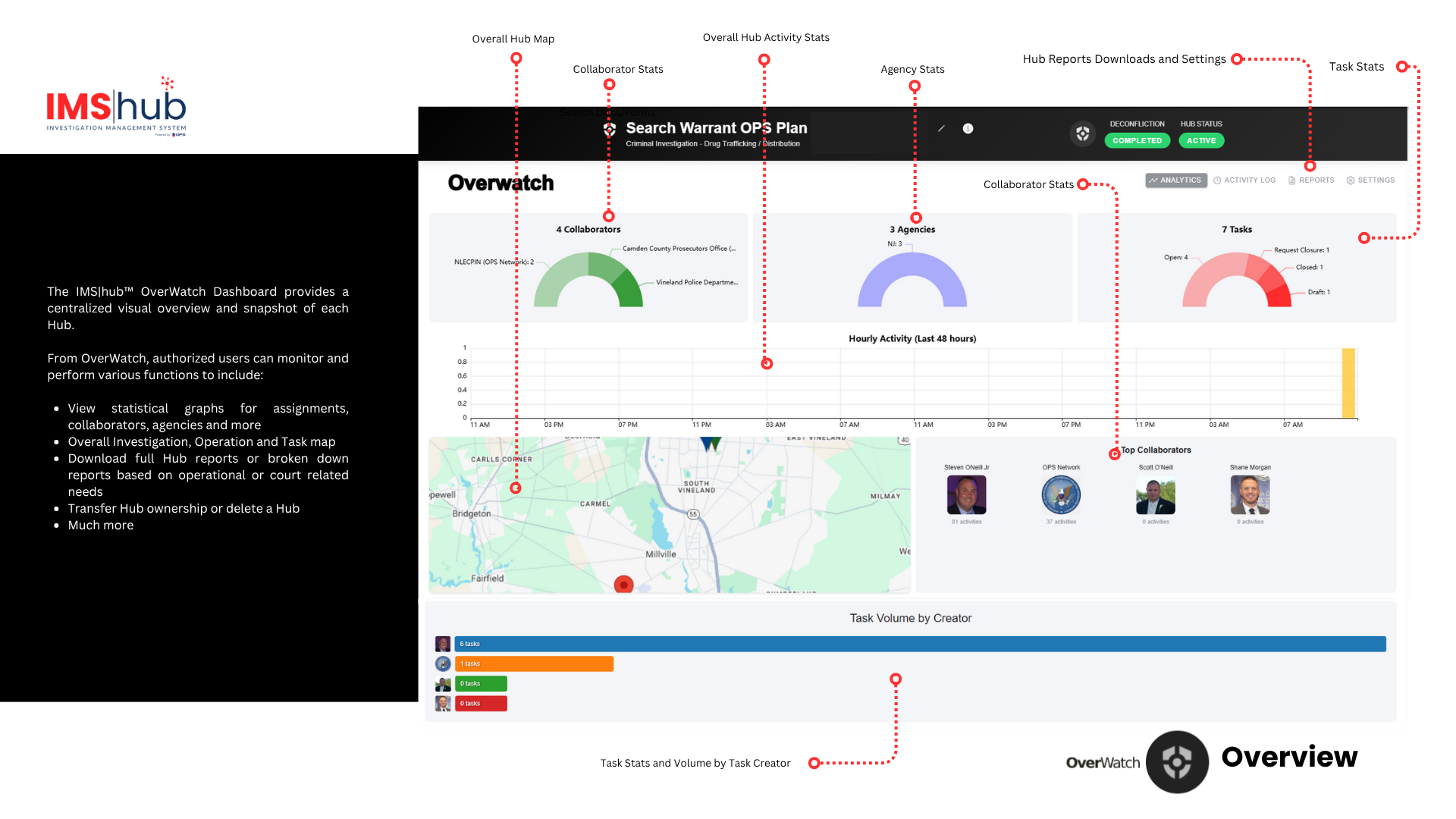Click the OPS Network seal avatar
Image resolution: width=1456 pixels, height=819 pixels.
pyautogui.click(x=1061, y=495)
